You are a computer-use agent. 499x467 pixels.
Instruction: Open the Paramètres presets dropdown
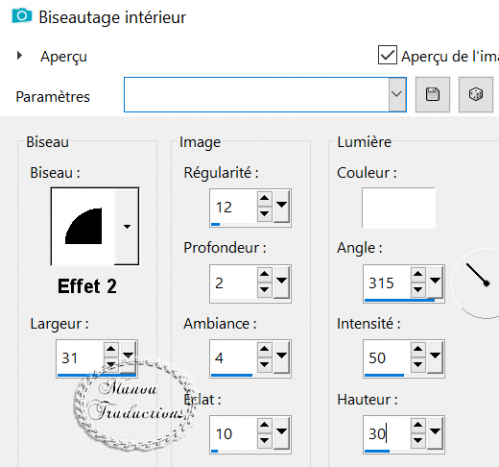coord(397,94)
